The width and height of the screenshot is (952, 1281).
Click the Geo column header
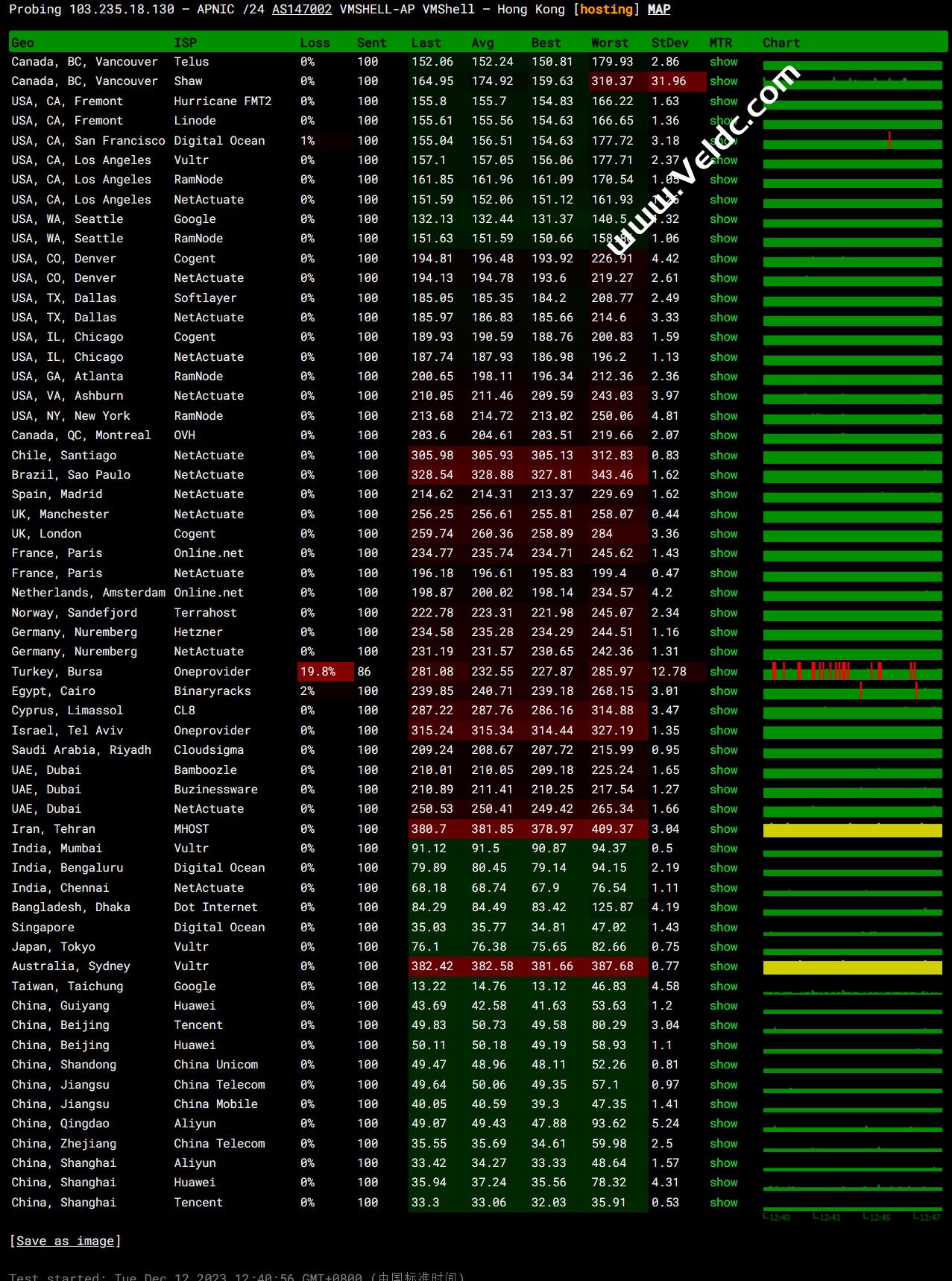(x=22, y=43)
